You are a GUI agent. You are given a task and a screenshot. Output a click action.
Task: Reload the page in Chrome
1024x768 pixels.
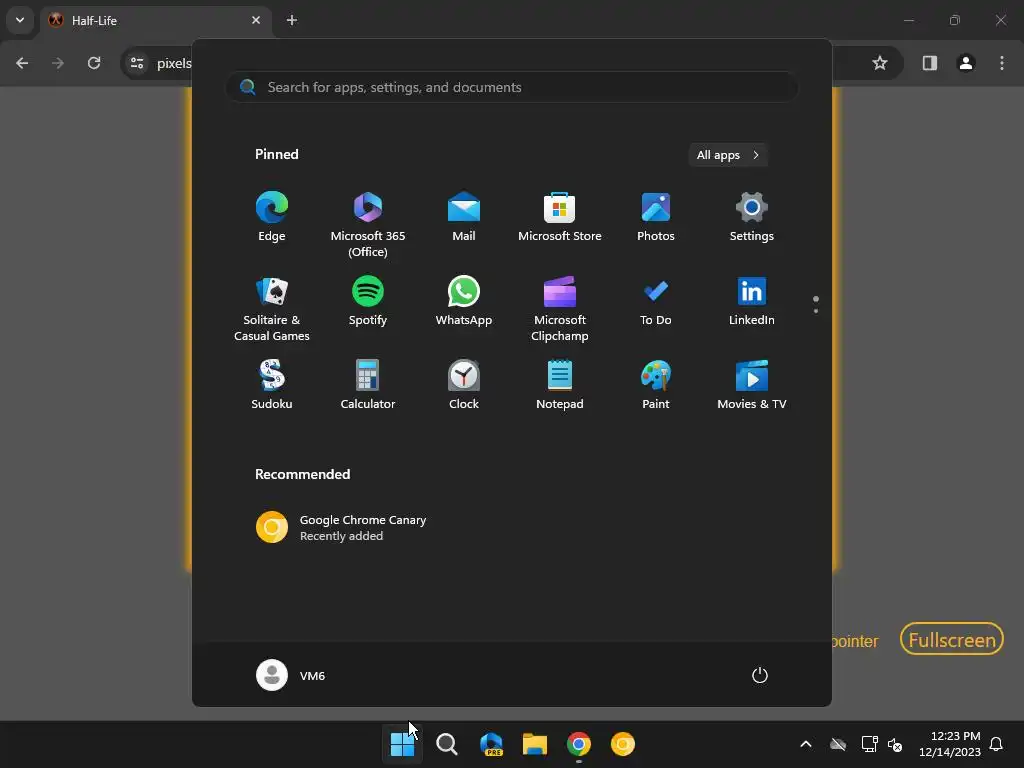94,63
